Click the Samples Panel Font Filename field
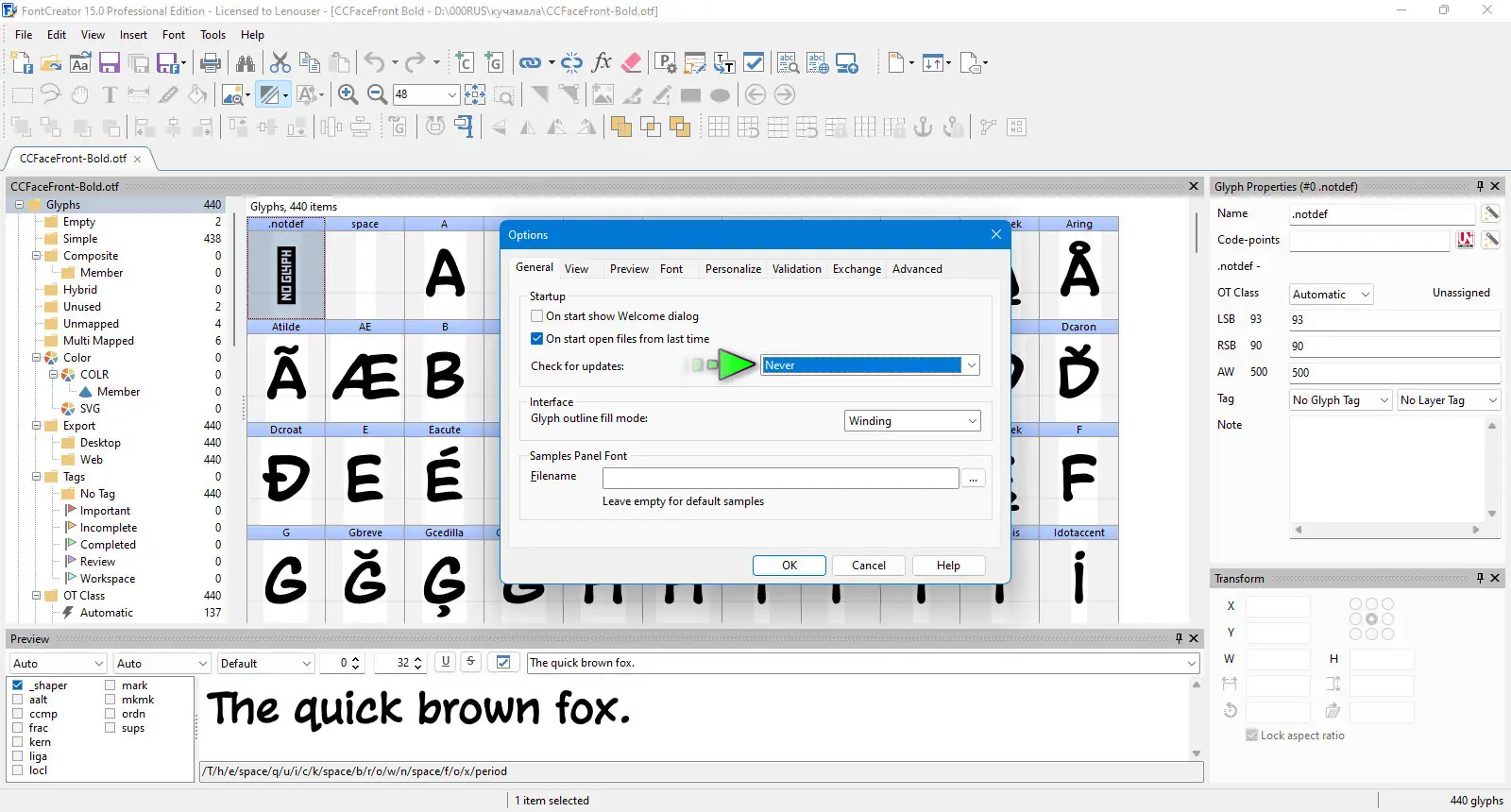 (781, 478)
